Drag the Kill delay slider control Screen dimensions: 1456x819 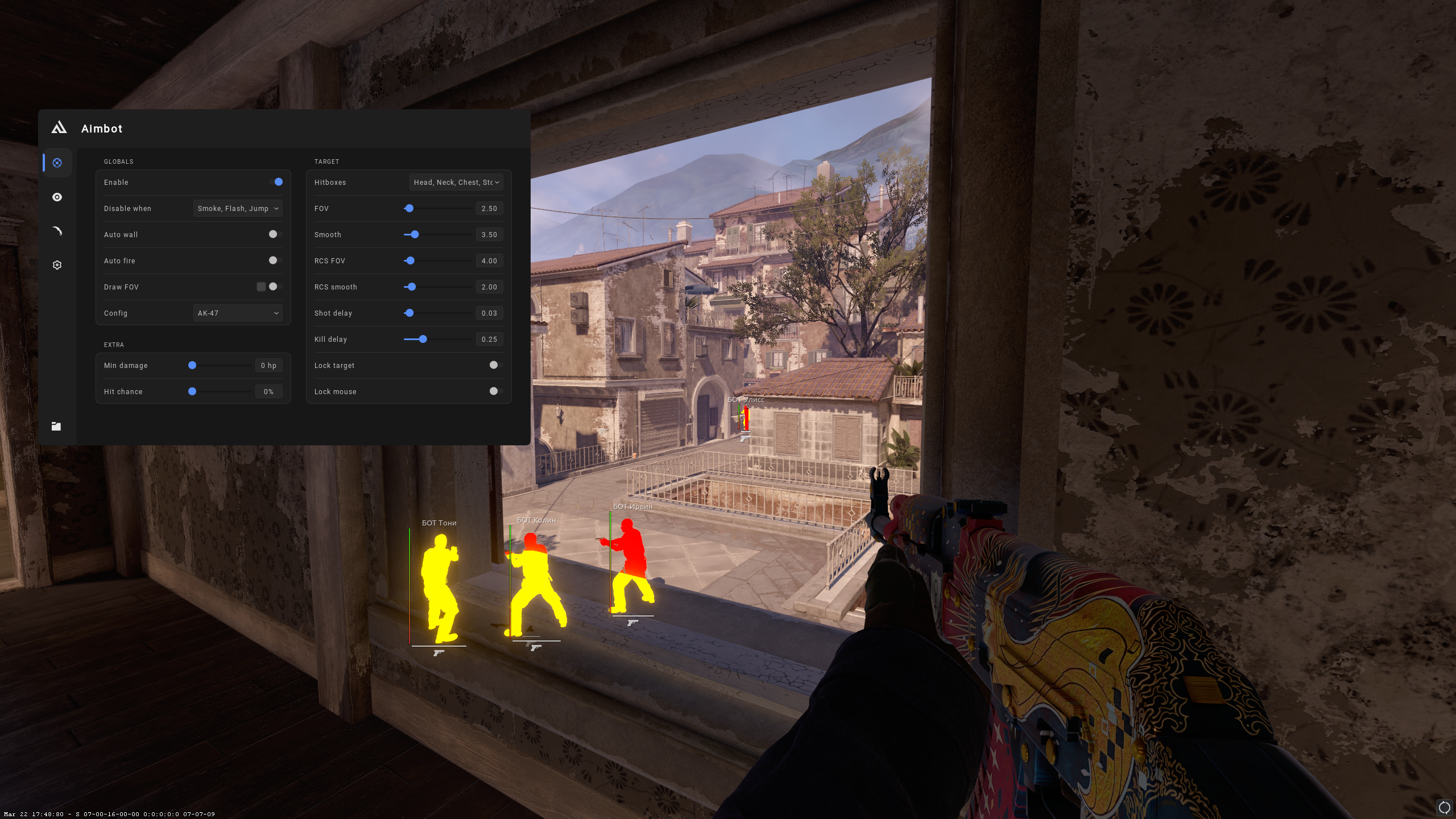421,339
